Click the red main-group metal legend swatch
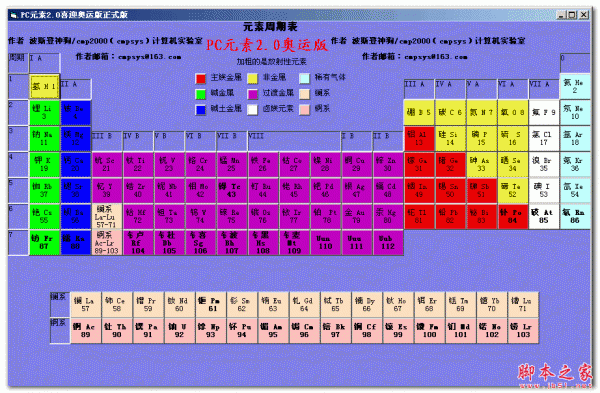Image resolution: width=600 pixels, height=393 pixels. pos(201,78)
